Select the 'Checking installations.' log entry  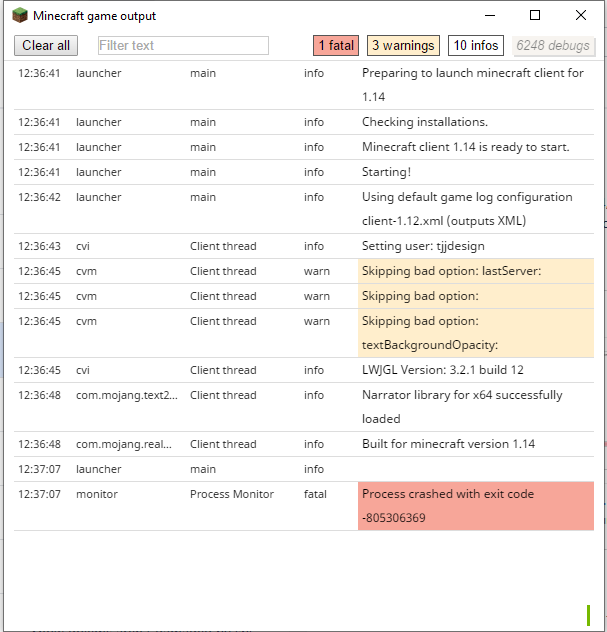425,122
